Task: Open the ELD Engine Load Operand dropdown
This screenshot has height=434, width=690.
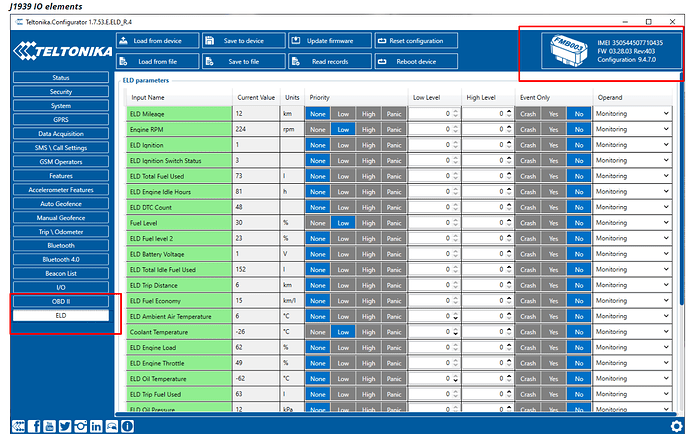Action: (632, 347)
